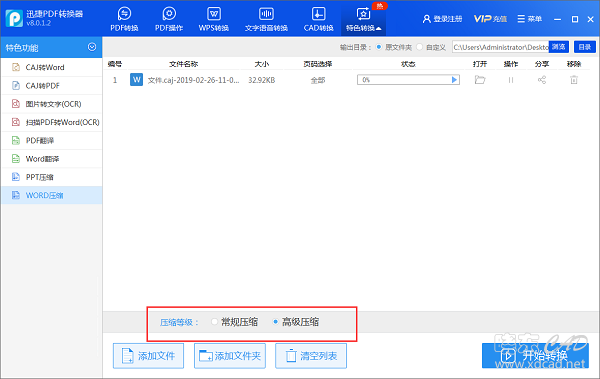Choose the 自定义 output directory option

(420, 47)
